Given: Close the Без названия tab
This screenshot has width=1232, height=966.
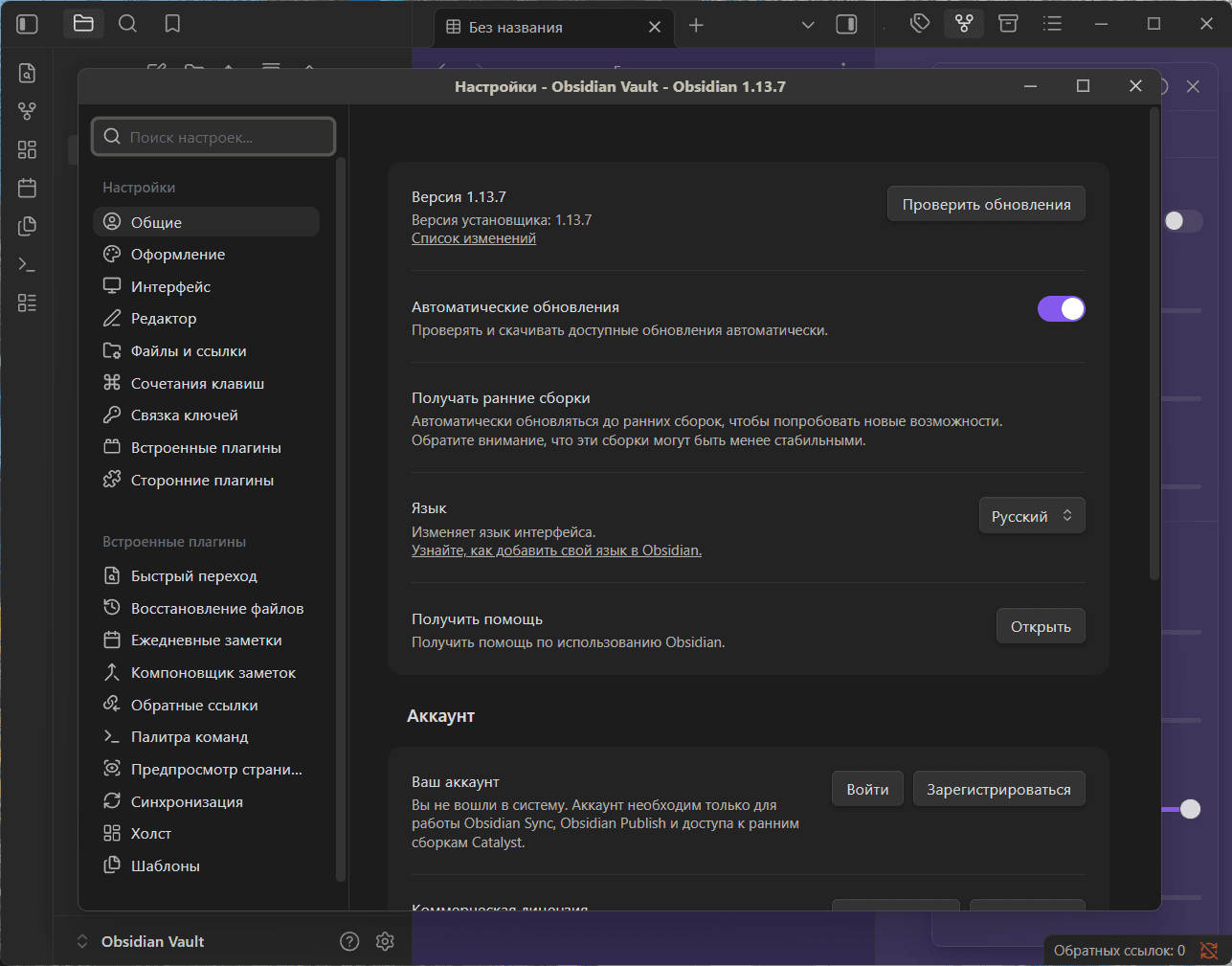Looking at the screenshot, I should [655, 27].
